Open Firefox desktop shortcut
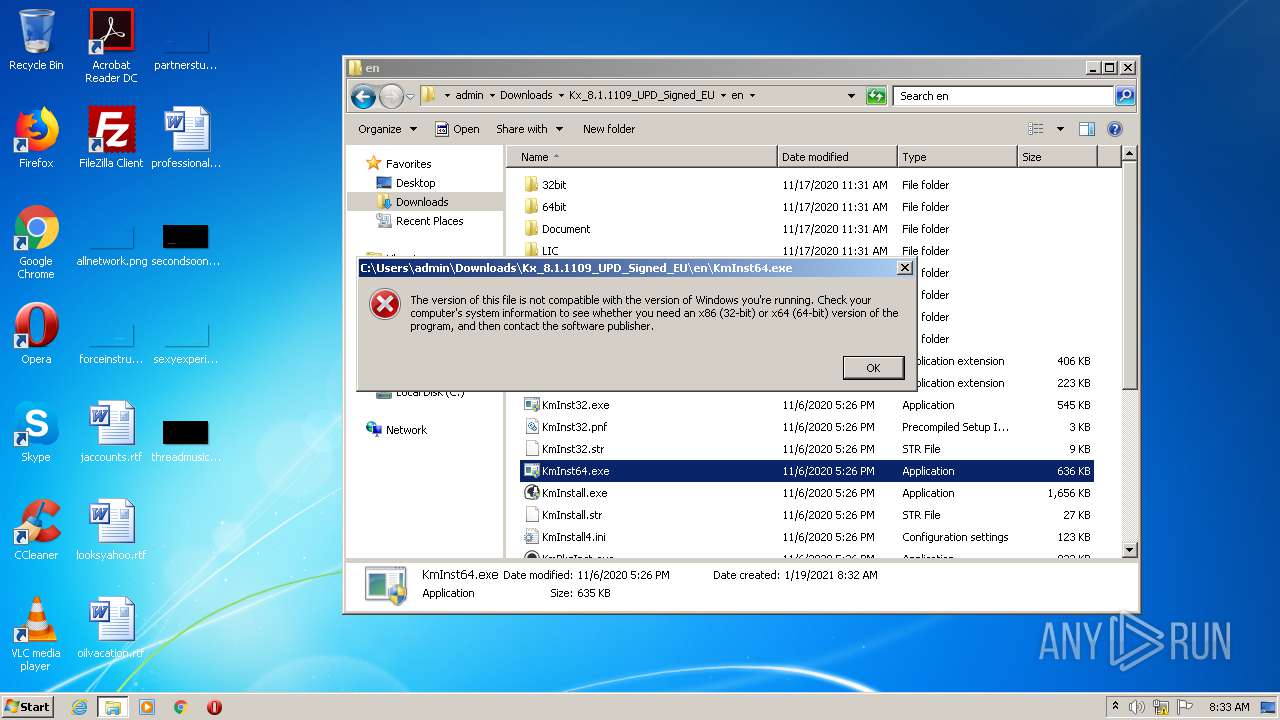 coord(36,138)
